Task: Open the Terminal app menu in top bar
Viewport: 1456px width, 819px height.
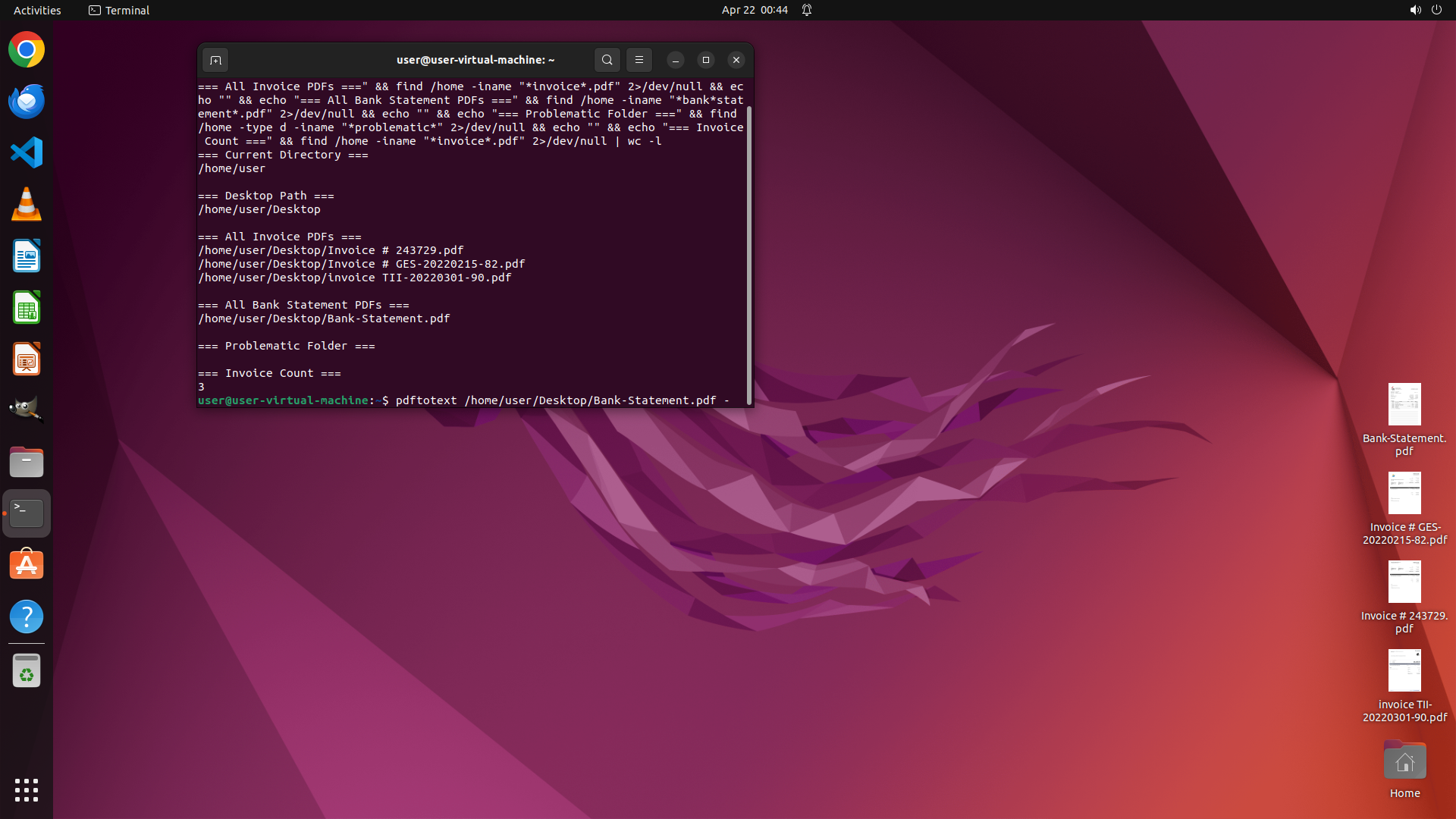Action: click(x=119, y=10)
